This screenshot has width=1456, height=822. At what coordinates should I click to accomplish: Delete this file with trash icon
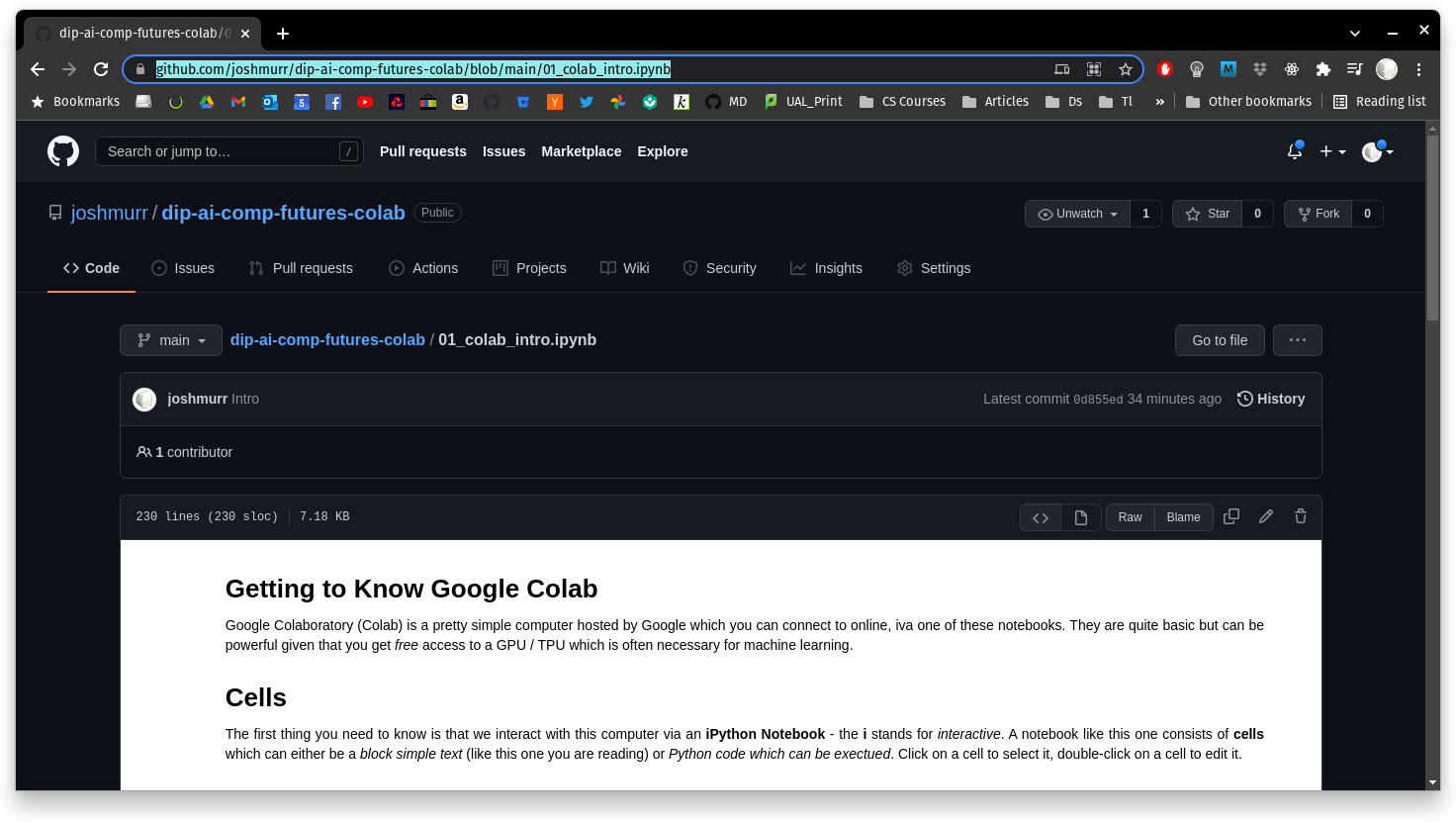pyautogui.click(x=1301, y=516)
